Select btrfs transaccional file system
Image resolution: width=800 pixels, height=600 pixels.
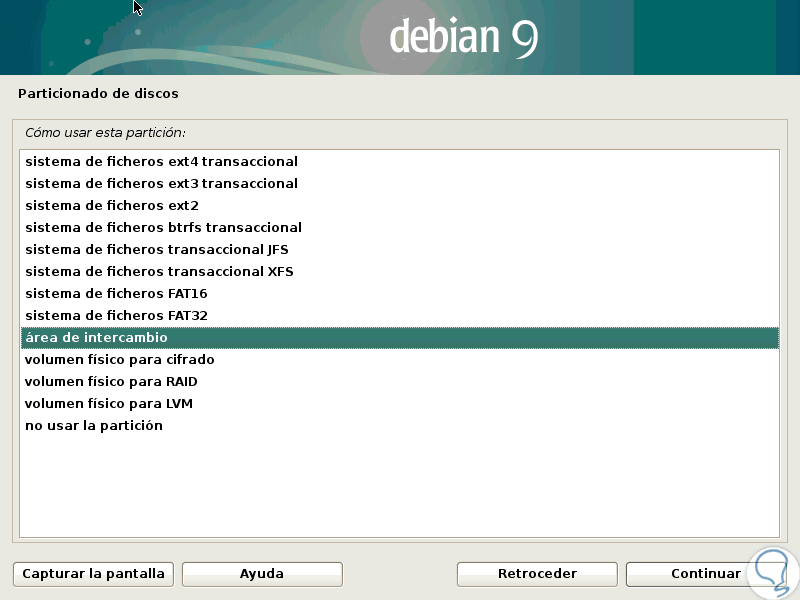399,228
